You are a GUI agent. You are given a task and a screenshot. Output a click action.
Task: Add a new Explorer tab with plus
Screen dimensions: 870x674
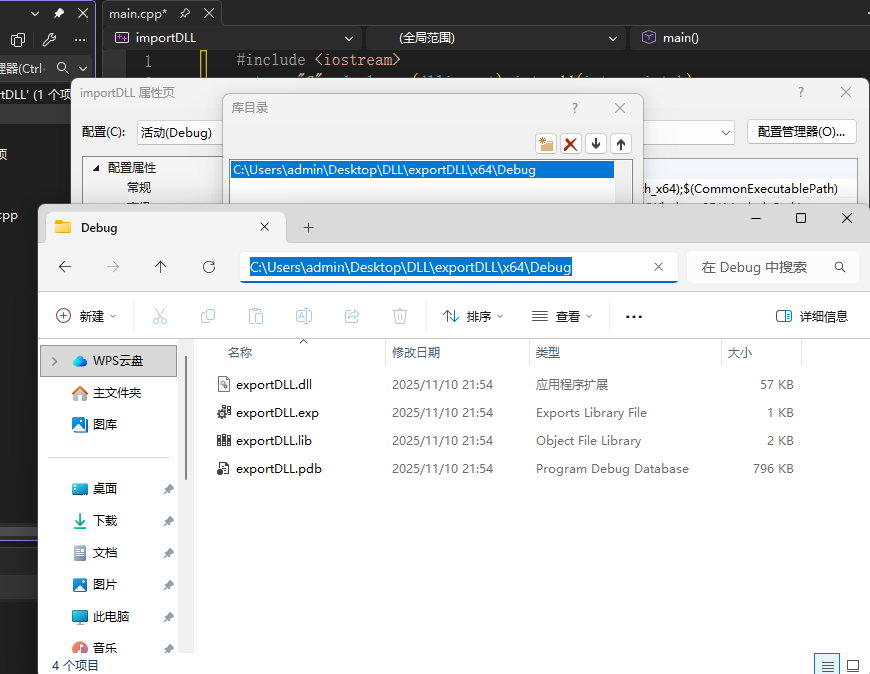[308, 227]
